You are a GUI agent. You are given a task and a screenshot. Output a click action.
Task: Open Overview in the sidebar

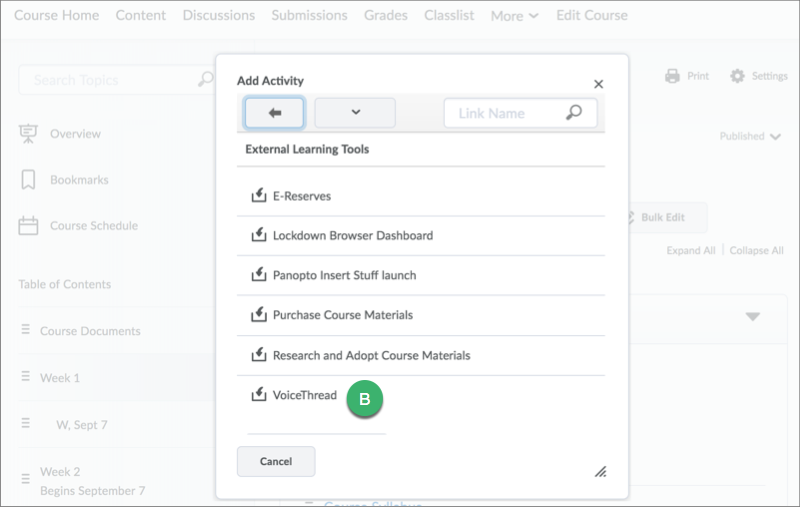(x=75, y=134)
